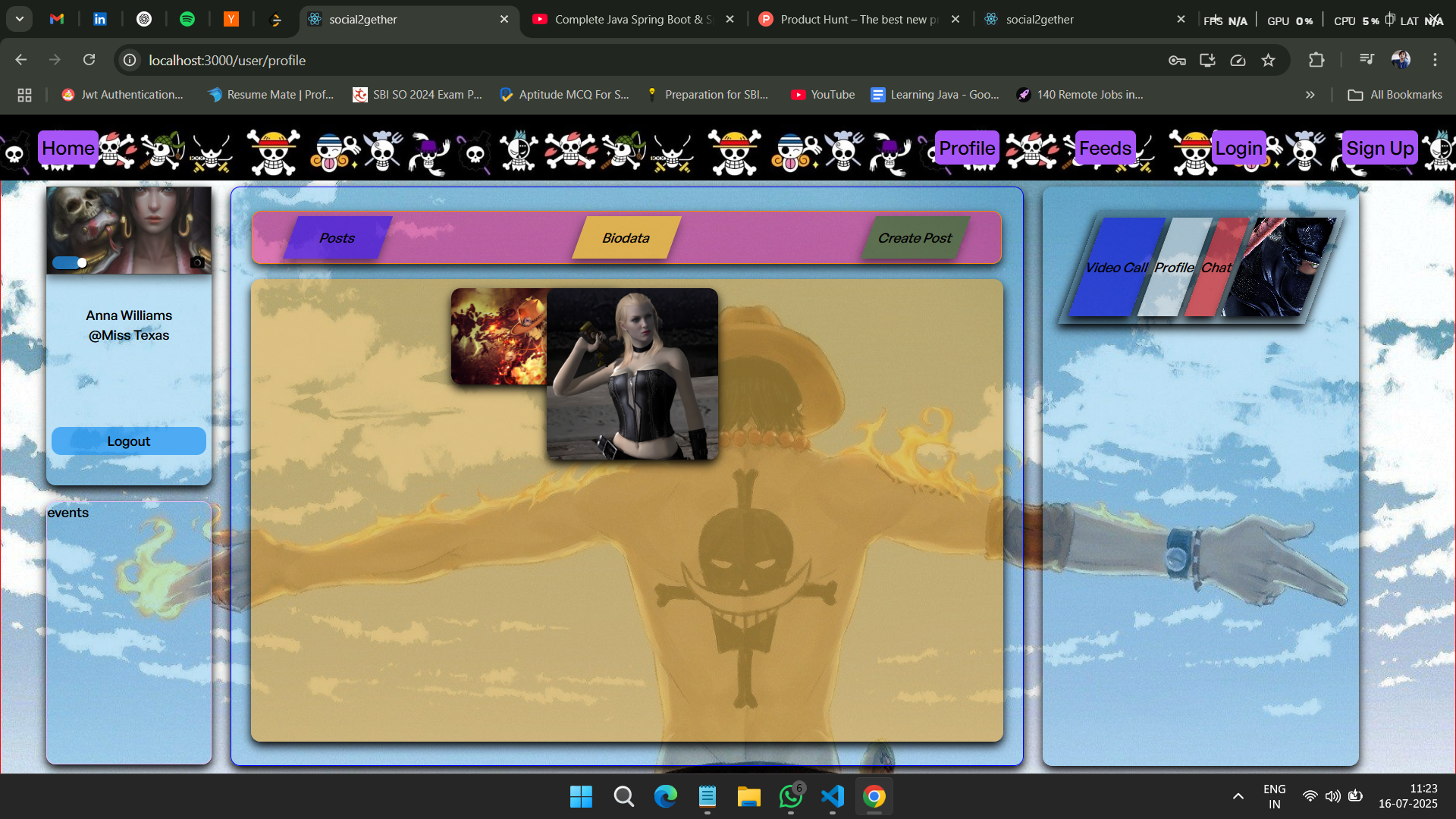Expand hidden bookmarks chevron
The width and height of the screenshot is (1456, 819).
tap(1310, 95)
